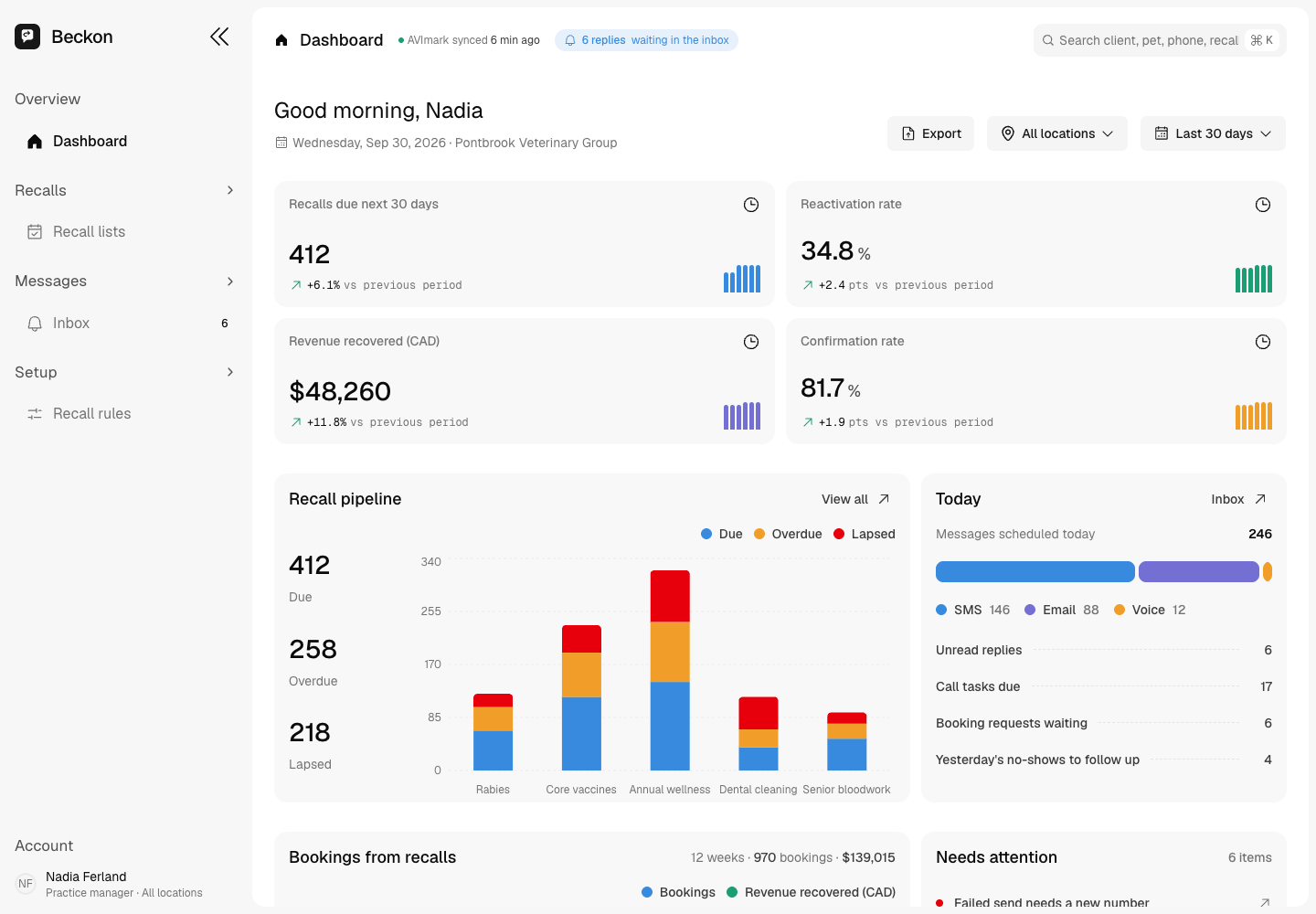Click the Recall lists calendar icon
1316x914 pixels.
point(35,232)
